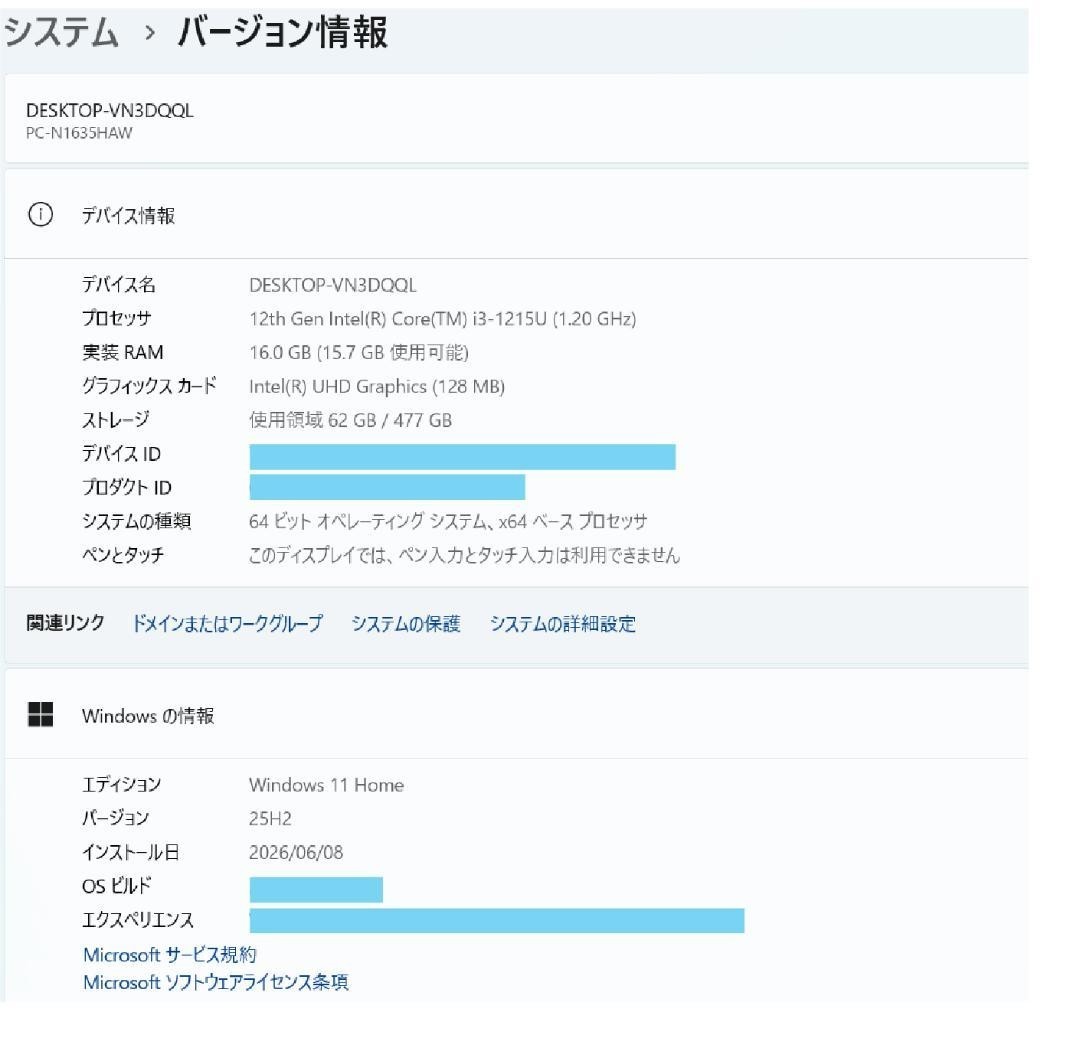Select system type value 64 ビット オペレーティング システム
This screenshot has width=1080, height=1048.
click(x=448, y=521)
